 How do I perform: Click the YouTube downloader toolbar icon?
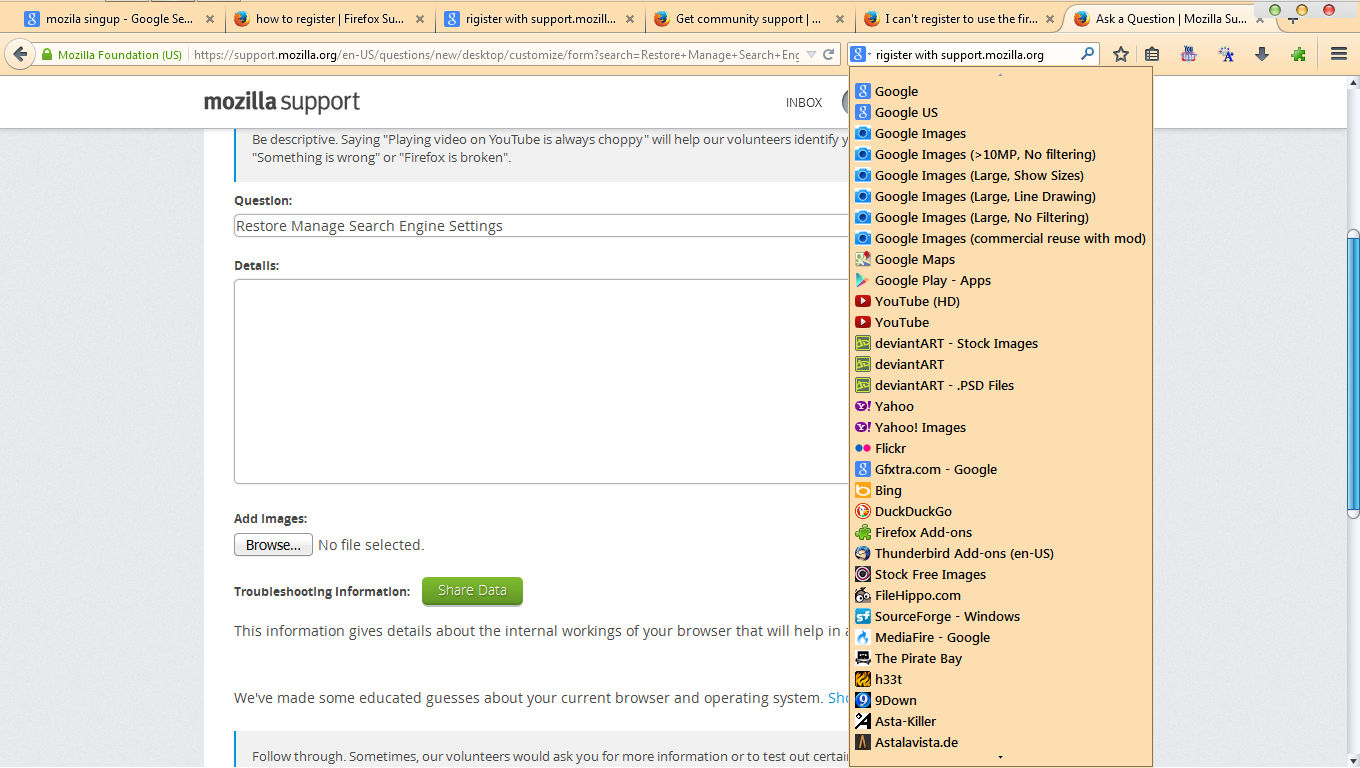coord(1188,55)
